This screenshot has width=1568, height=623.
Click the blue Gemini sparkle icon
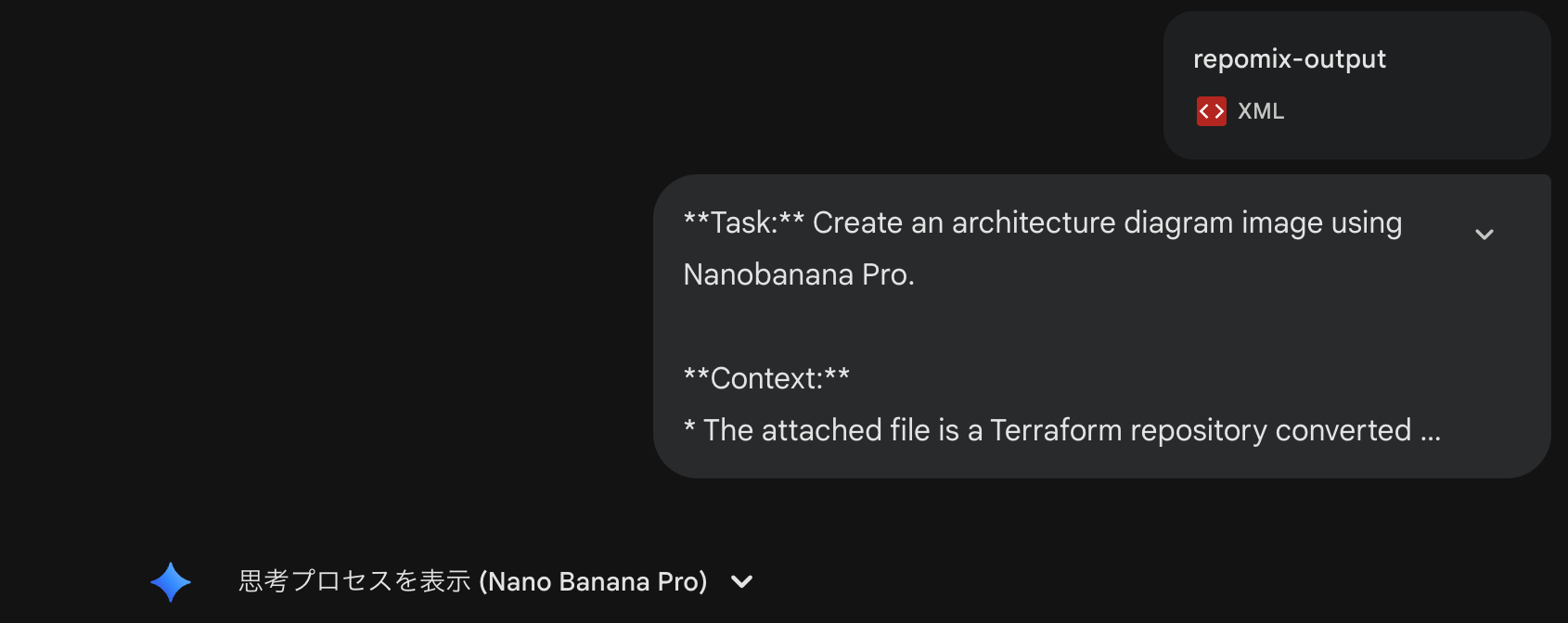pos(171,582)
